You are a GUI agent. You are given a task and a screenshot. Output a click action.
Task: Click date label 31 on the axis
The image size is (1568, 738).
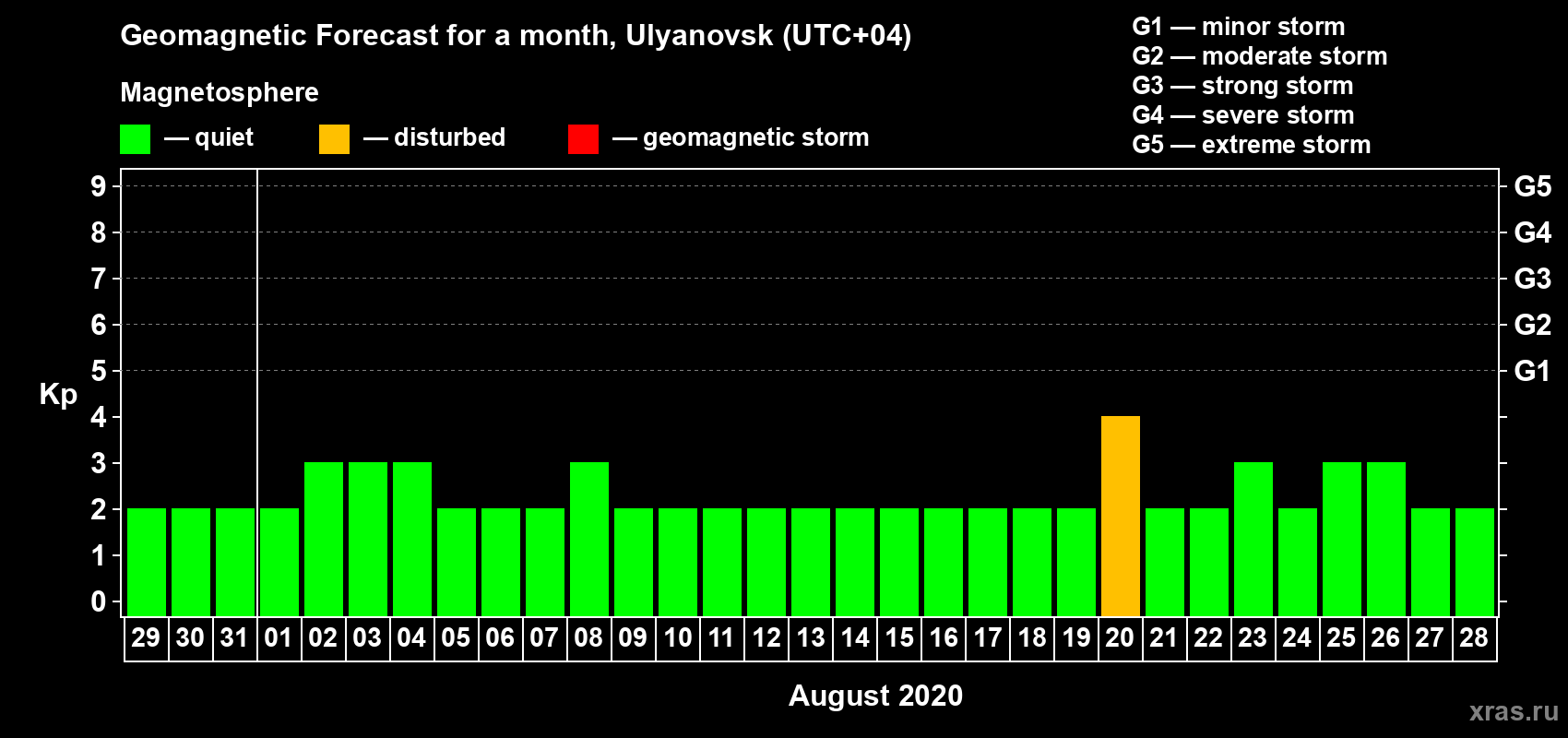click(x=234, y=638)
